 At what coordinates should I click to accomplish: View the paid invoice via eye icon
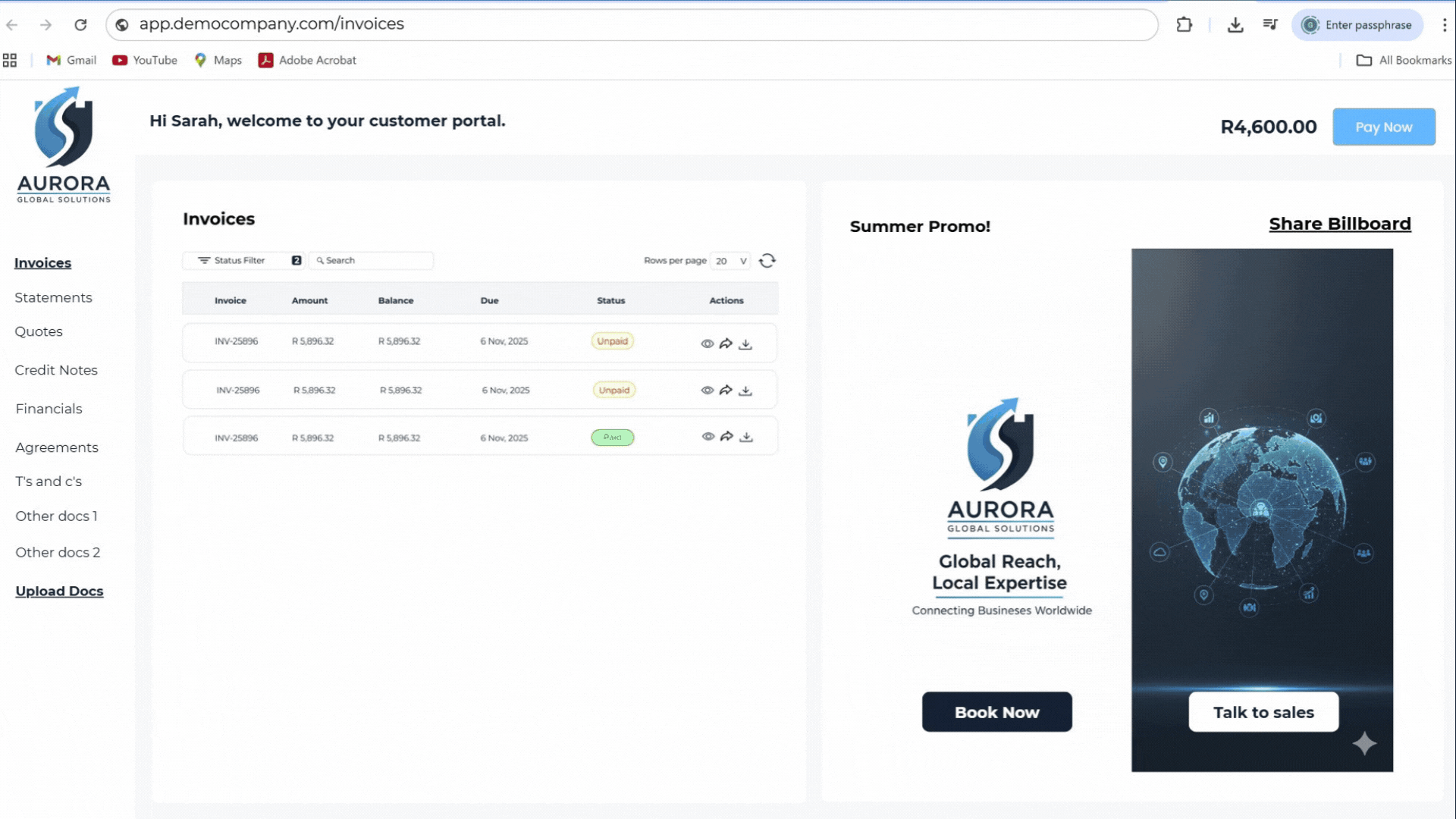click(708, 437)
